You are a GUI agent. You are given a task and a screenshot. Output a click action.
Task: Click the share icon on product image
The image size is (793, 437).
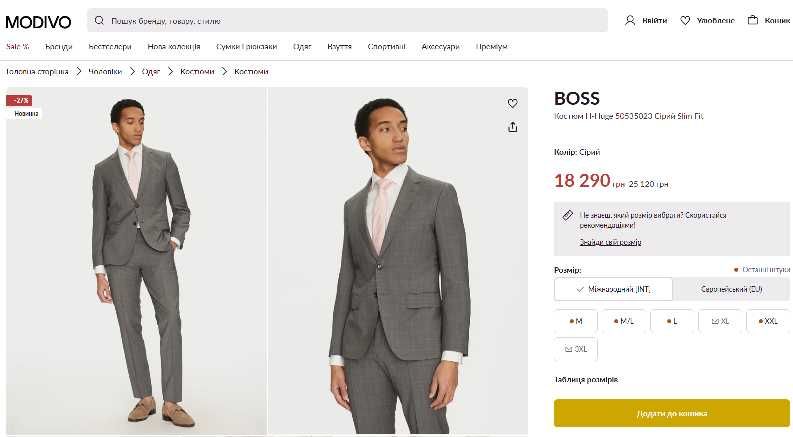point(513,127)
